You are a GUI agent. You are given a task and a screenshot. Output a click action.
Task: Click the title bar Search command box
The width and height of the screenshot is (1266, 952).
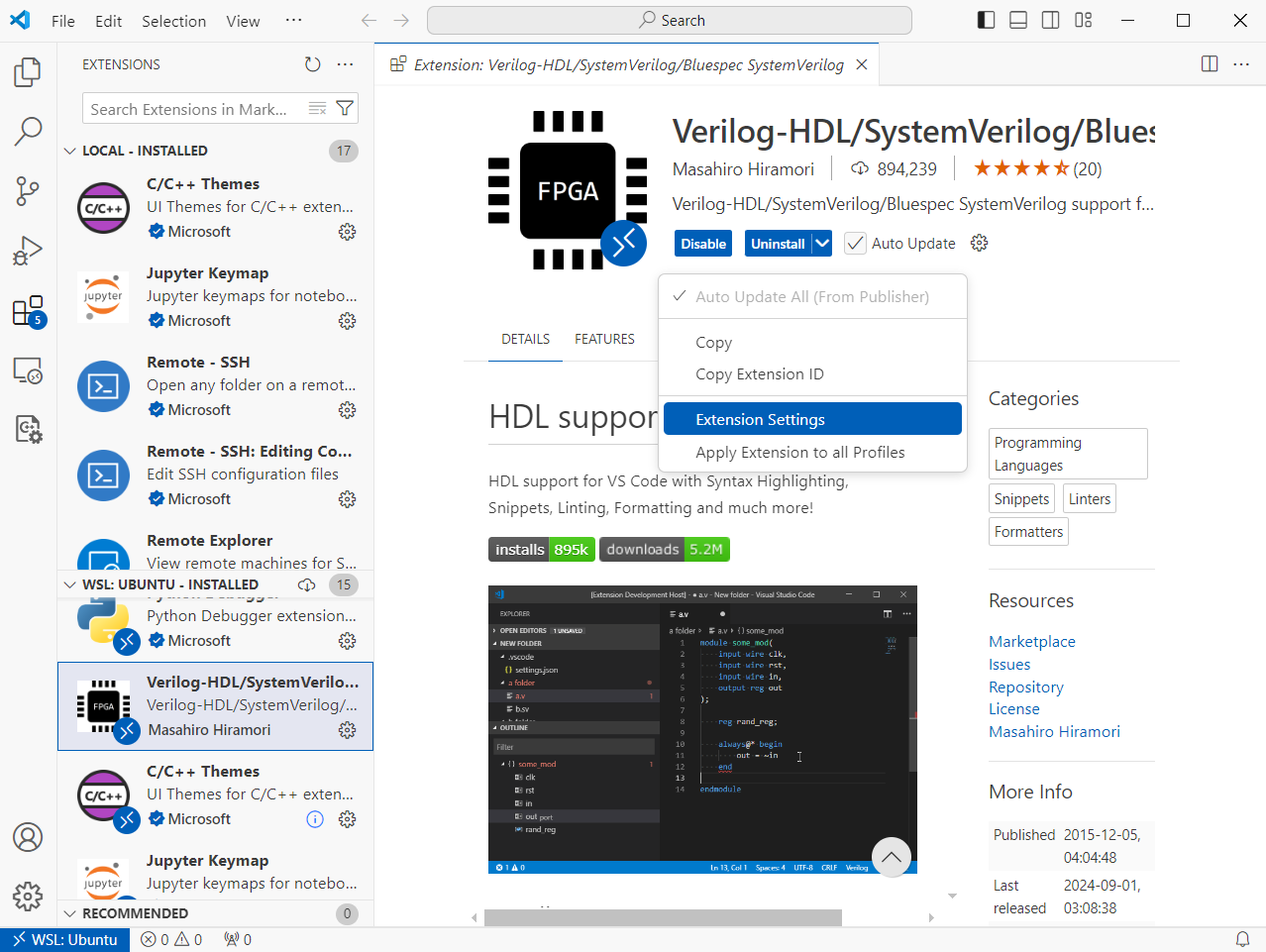(x=670, y=20)
